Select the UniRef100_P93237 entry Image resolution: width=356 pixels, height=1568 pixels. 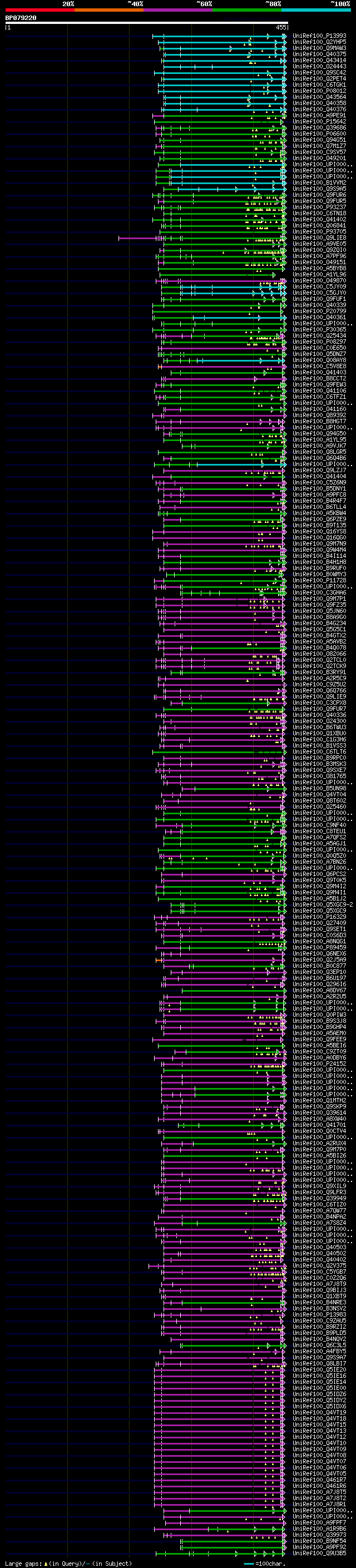coord(319,207)
